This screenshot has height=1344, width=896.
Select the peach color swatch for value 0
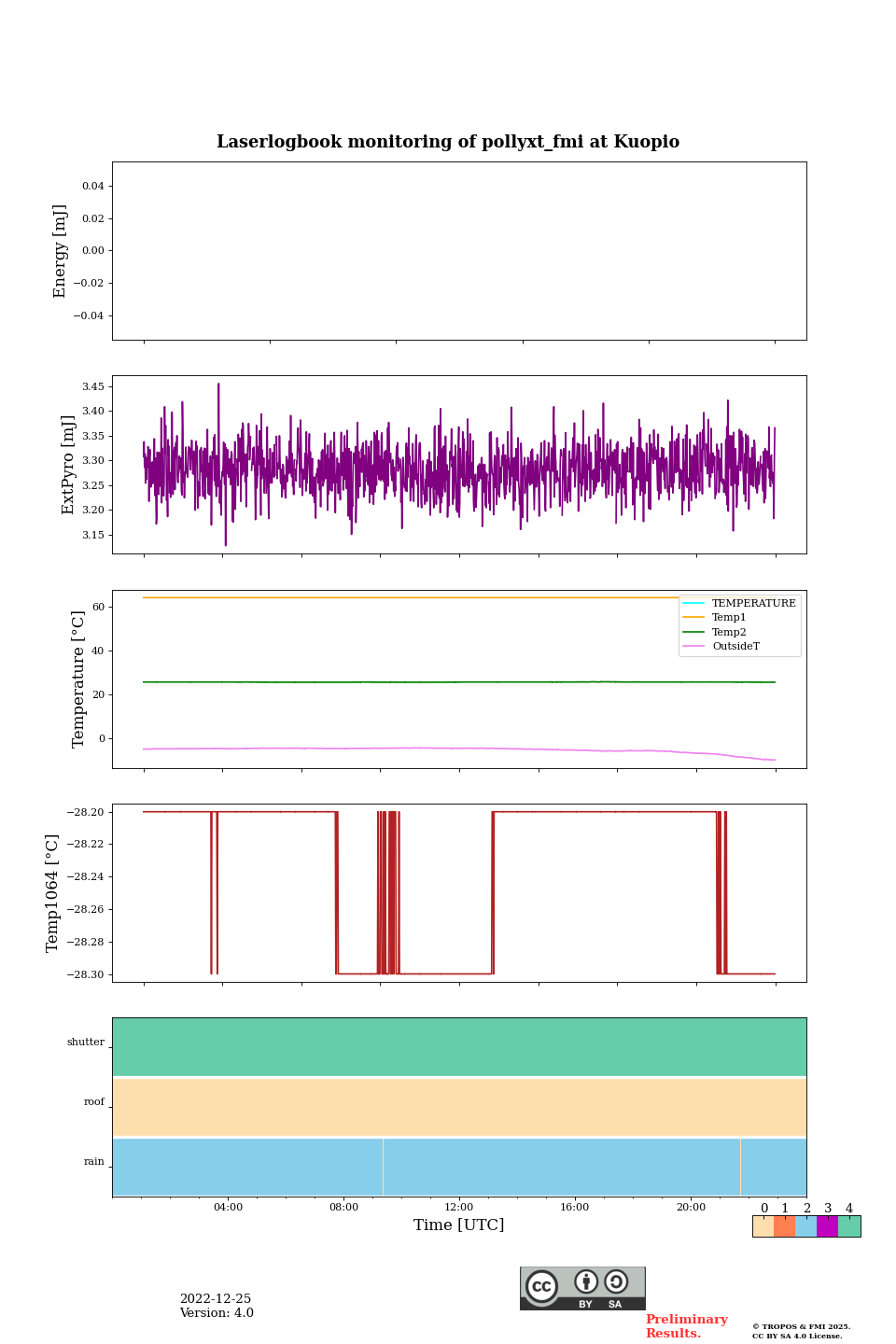tap(763, 1226)
